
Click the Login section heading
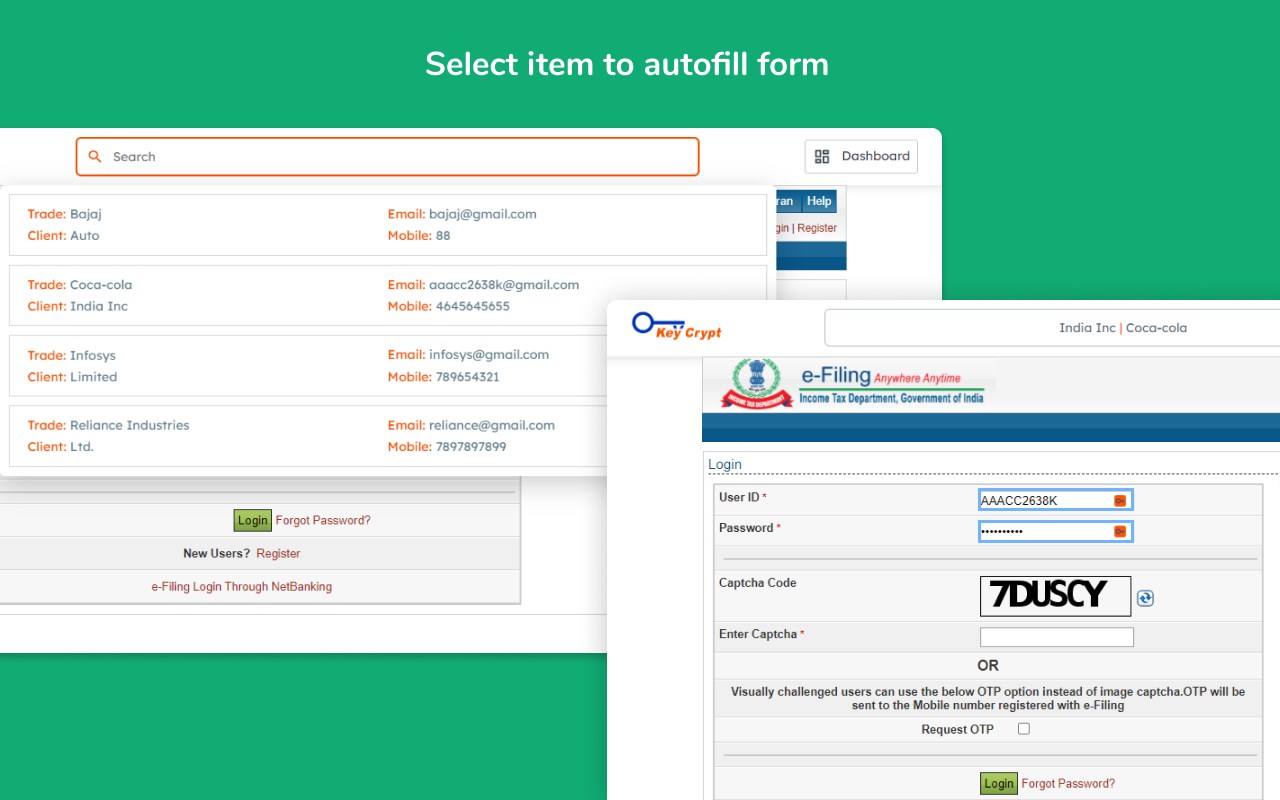pos(725,465)
